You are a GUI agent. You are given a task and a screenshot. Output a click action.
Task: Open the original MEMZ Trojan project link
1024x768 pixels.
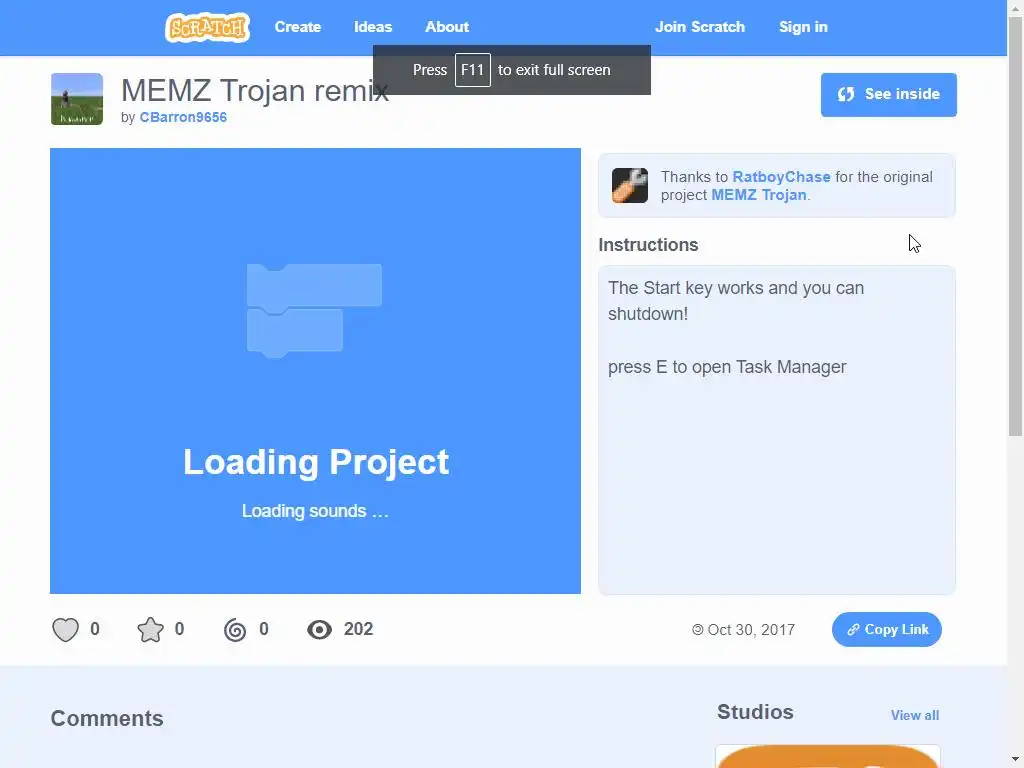[759, 195]
